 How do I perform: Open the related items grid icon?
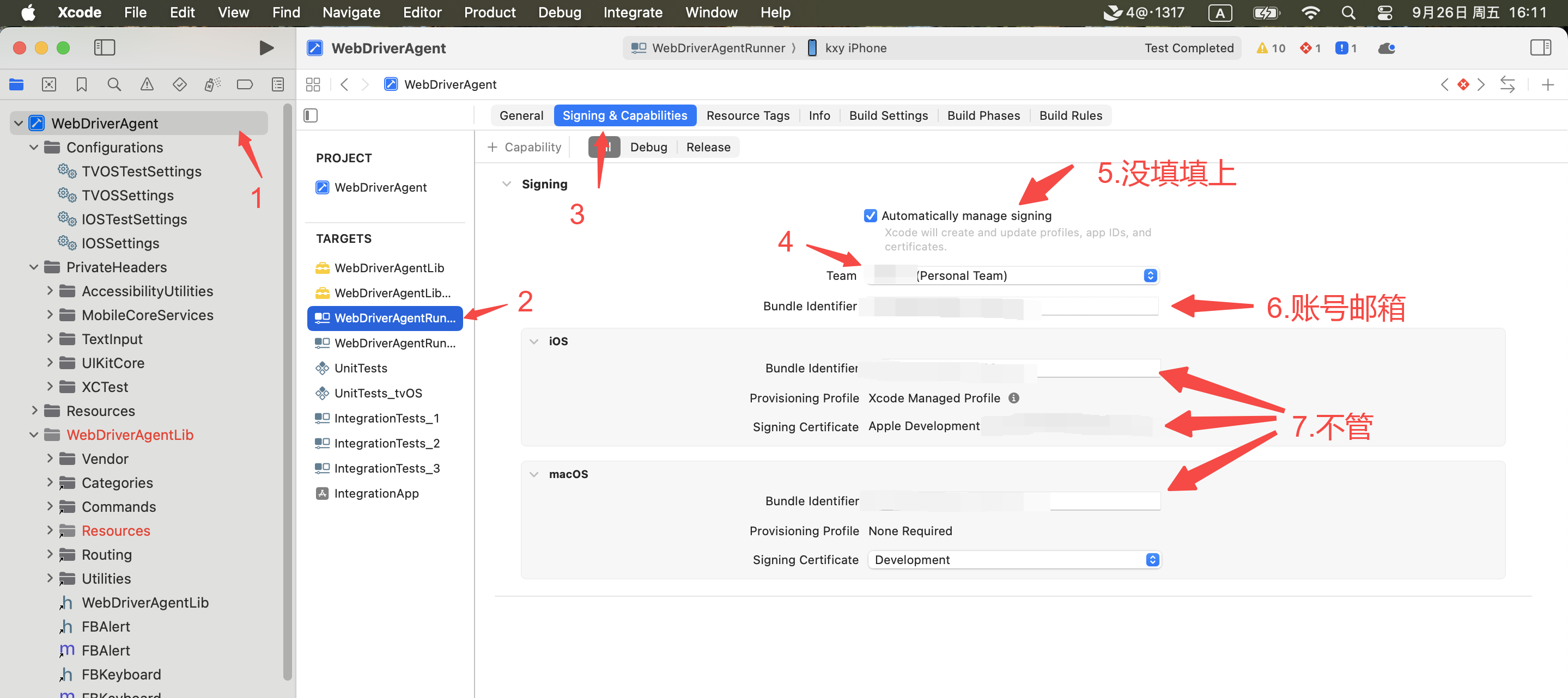pos(313,84)
